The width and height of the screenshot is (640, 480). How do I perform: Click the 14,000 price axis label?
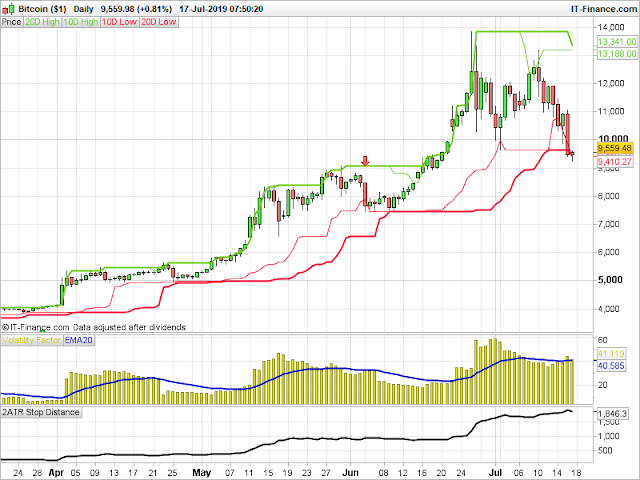pos(611,27)
